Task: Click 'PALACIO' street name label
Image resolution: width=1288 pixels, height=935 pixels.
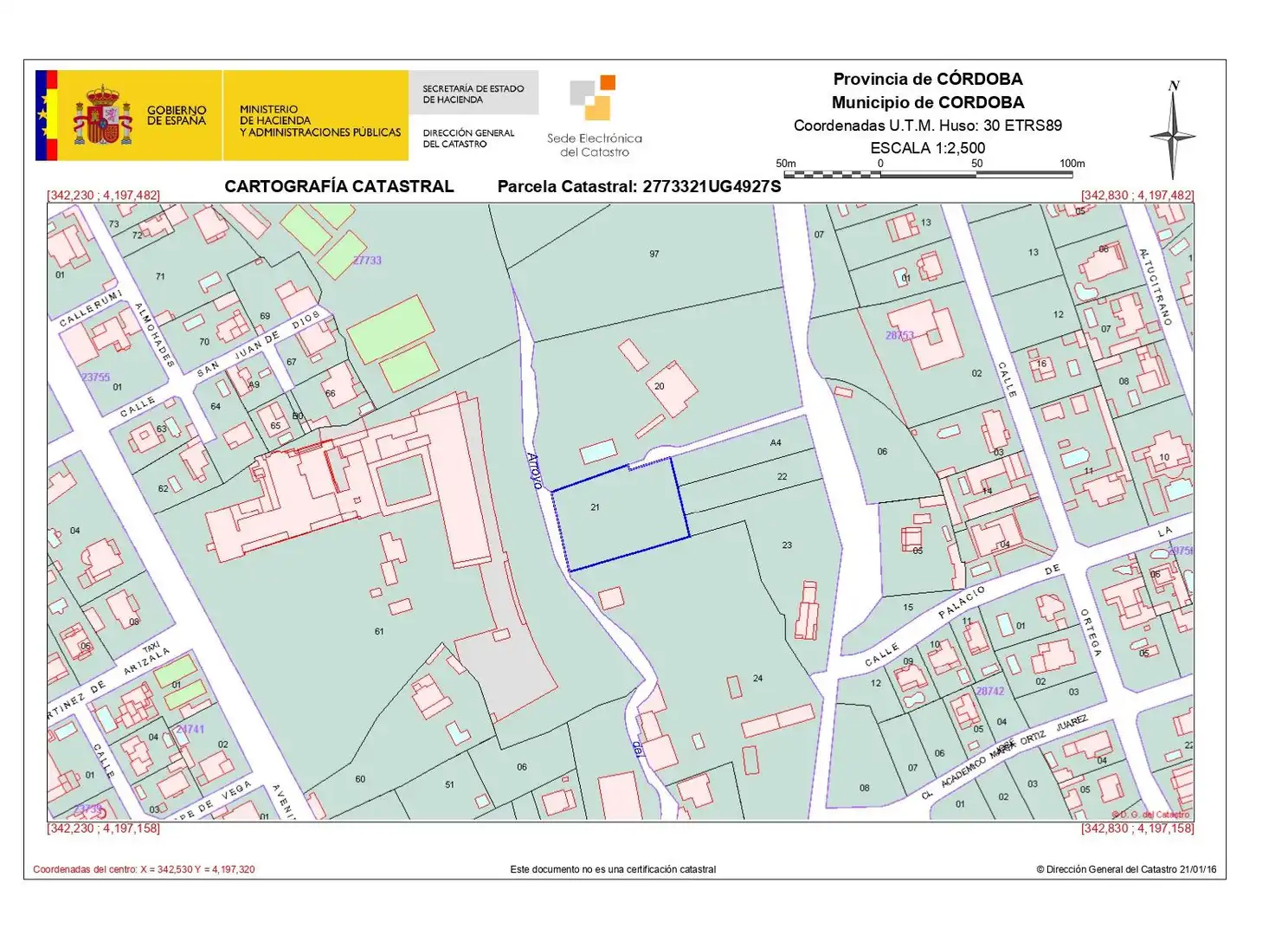Action: pos(962,602)
